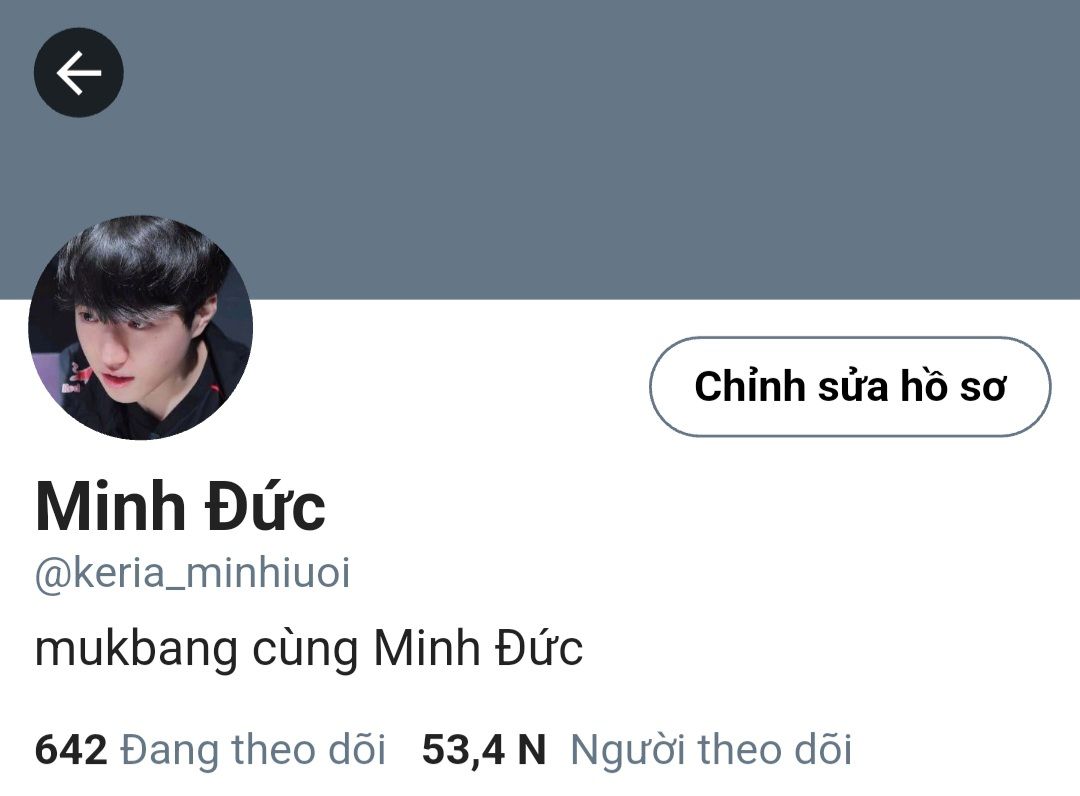Click the bio text mukbang cùng Minh Đức
The width and height of the screenshot is (1080, 796).
click(309, 649)
